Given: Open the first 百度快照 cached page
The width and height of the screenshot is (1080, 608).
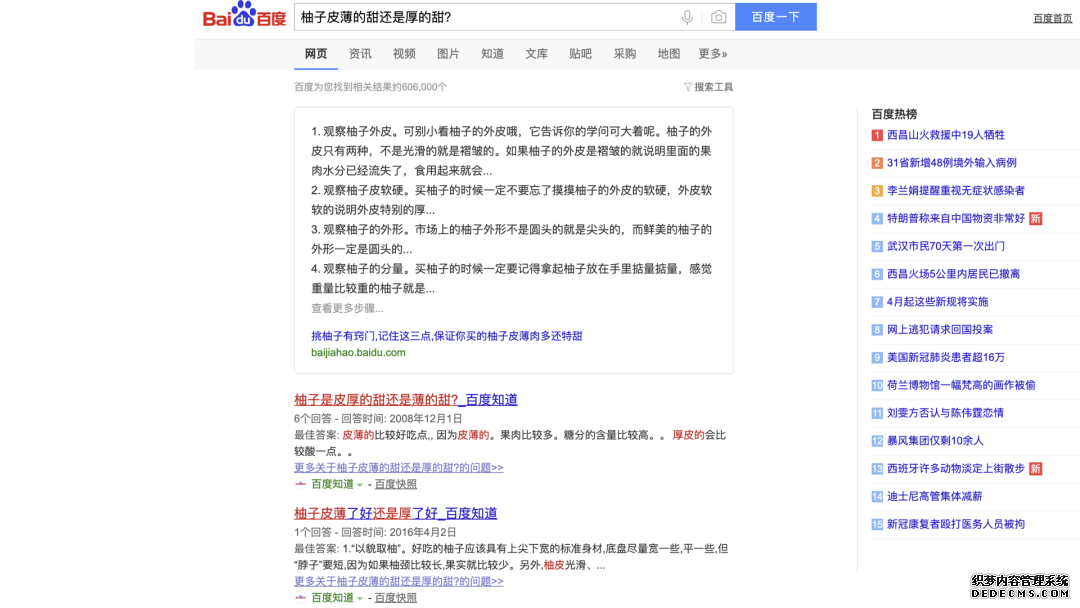Looking at the screenshot, I should [395, 484].
